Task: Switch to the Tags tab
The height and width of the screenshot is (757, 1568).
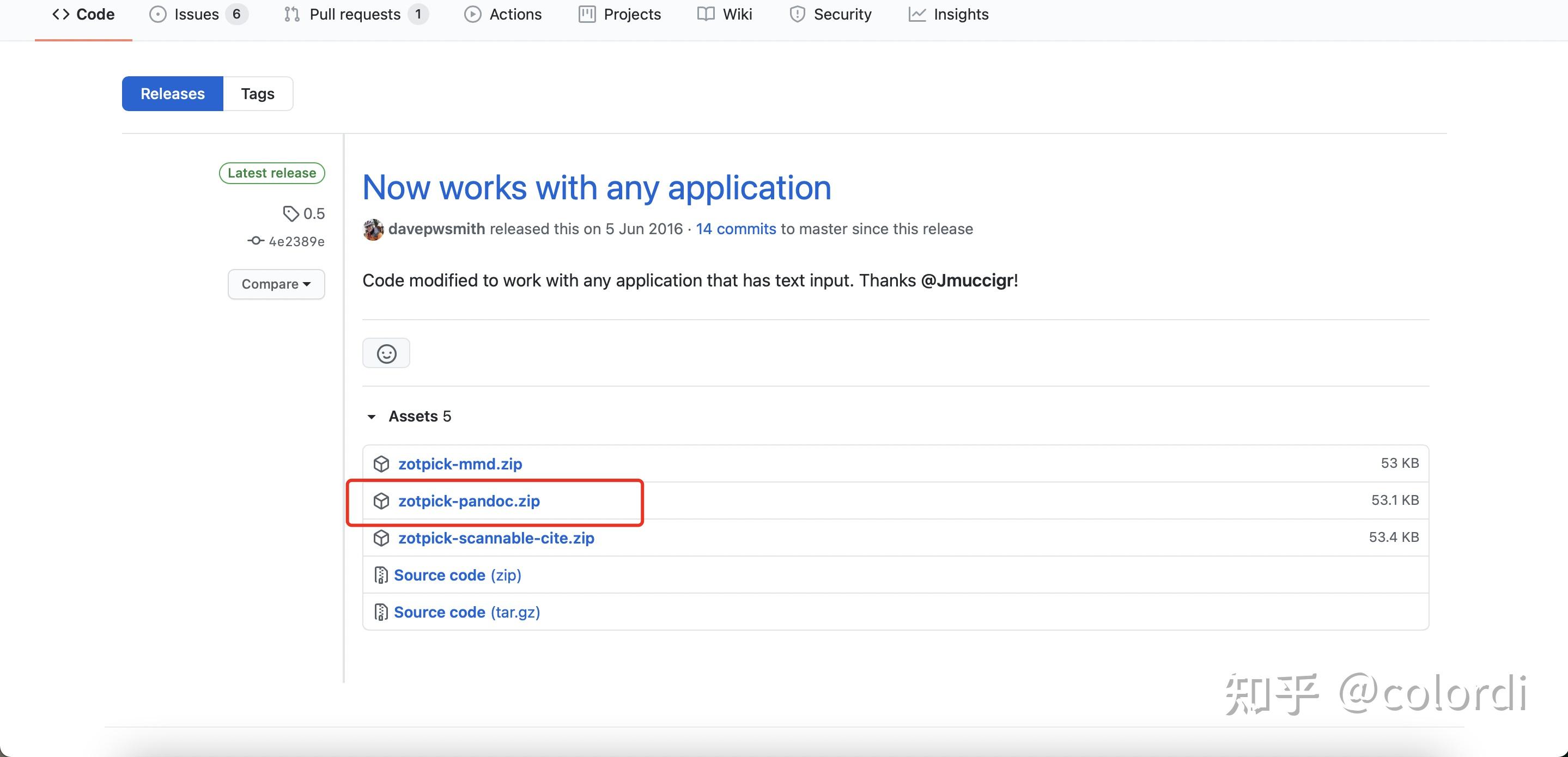Action: tap(258, 94)
